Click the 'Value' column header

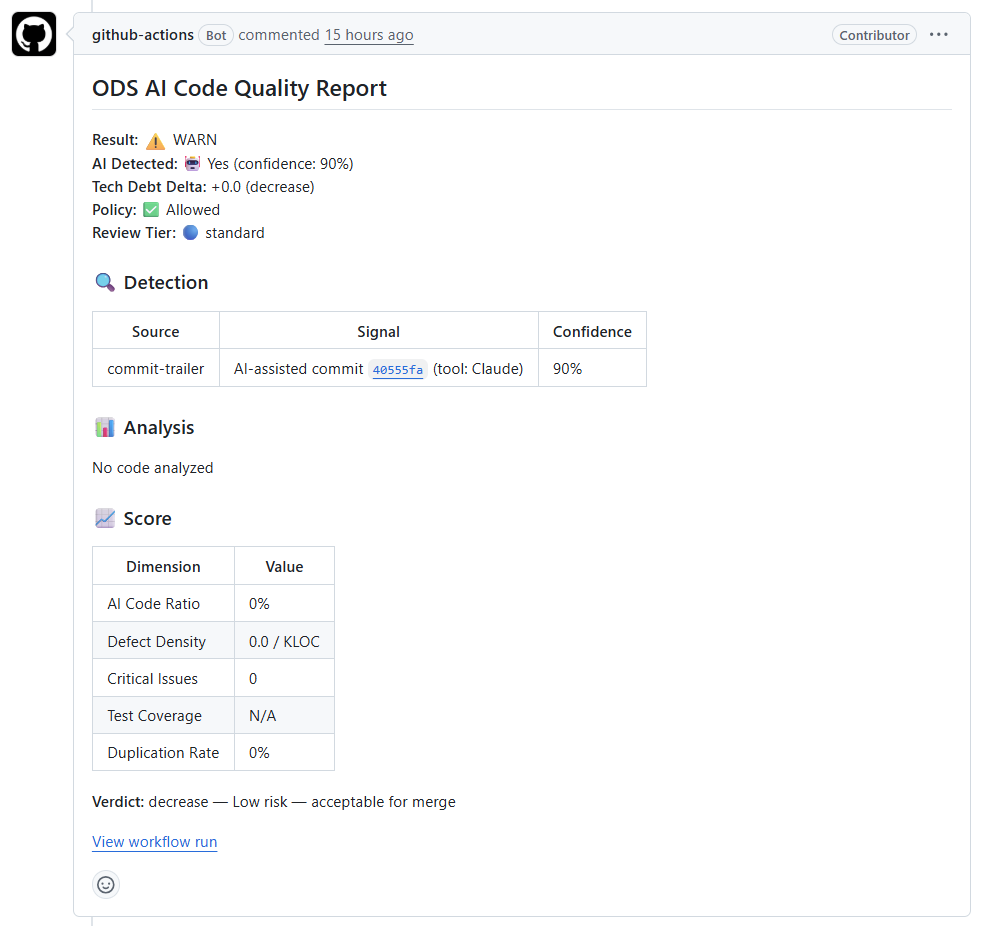click(x=285, y=566)
